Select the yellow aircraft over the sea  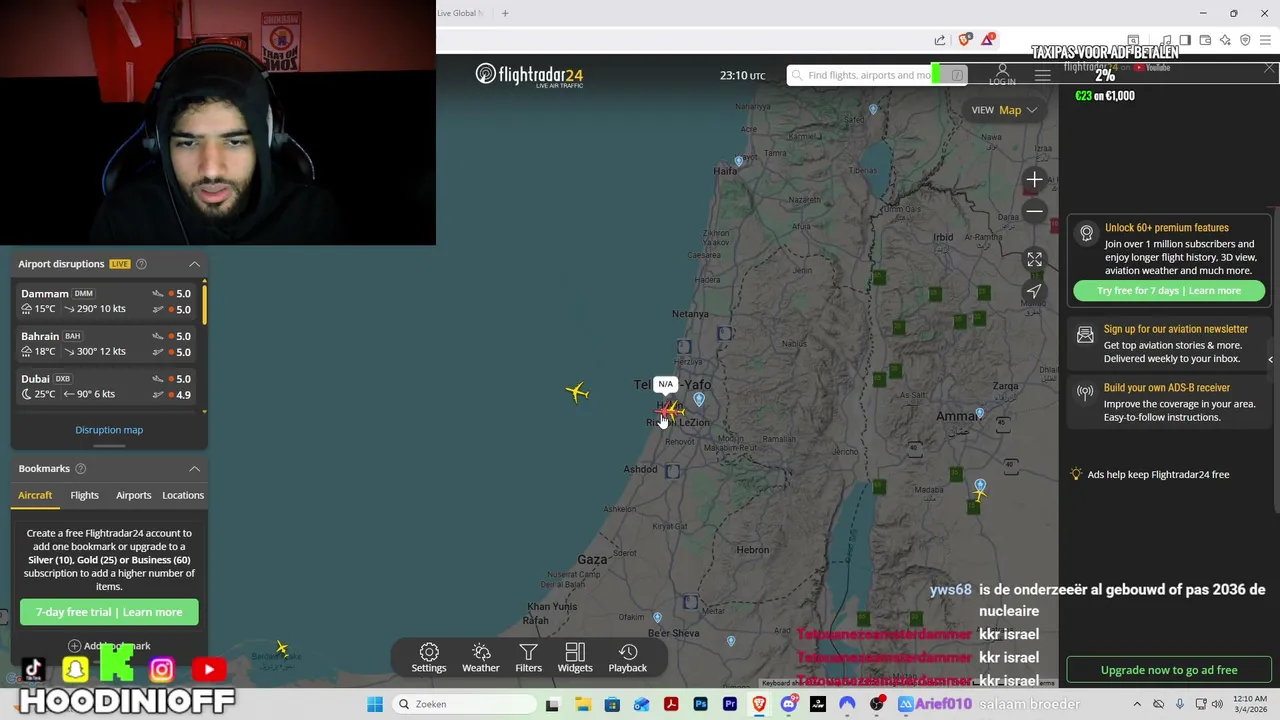point(577,392)
